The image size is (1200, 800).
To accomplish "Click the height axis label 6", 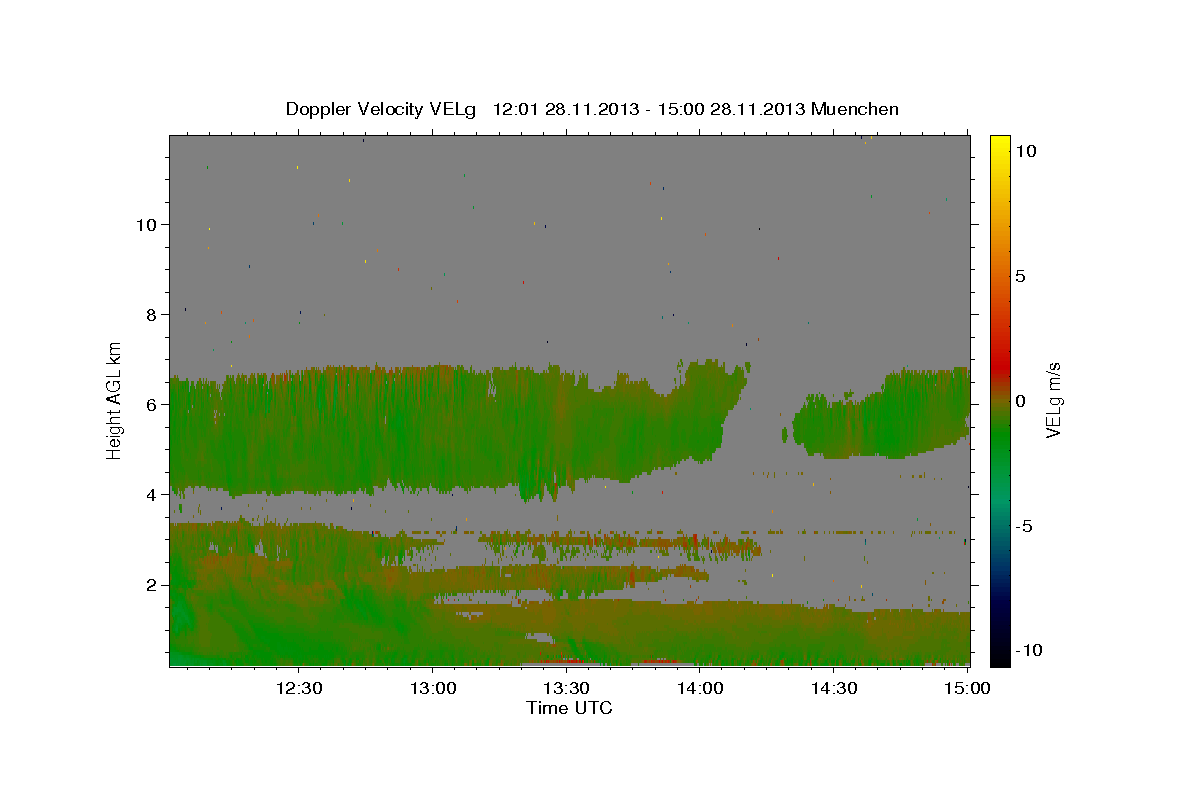I will (x=150, y=404).
